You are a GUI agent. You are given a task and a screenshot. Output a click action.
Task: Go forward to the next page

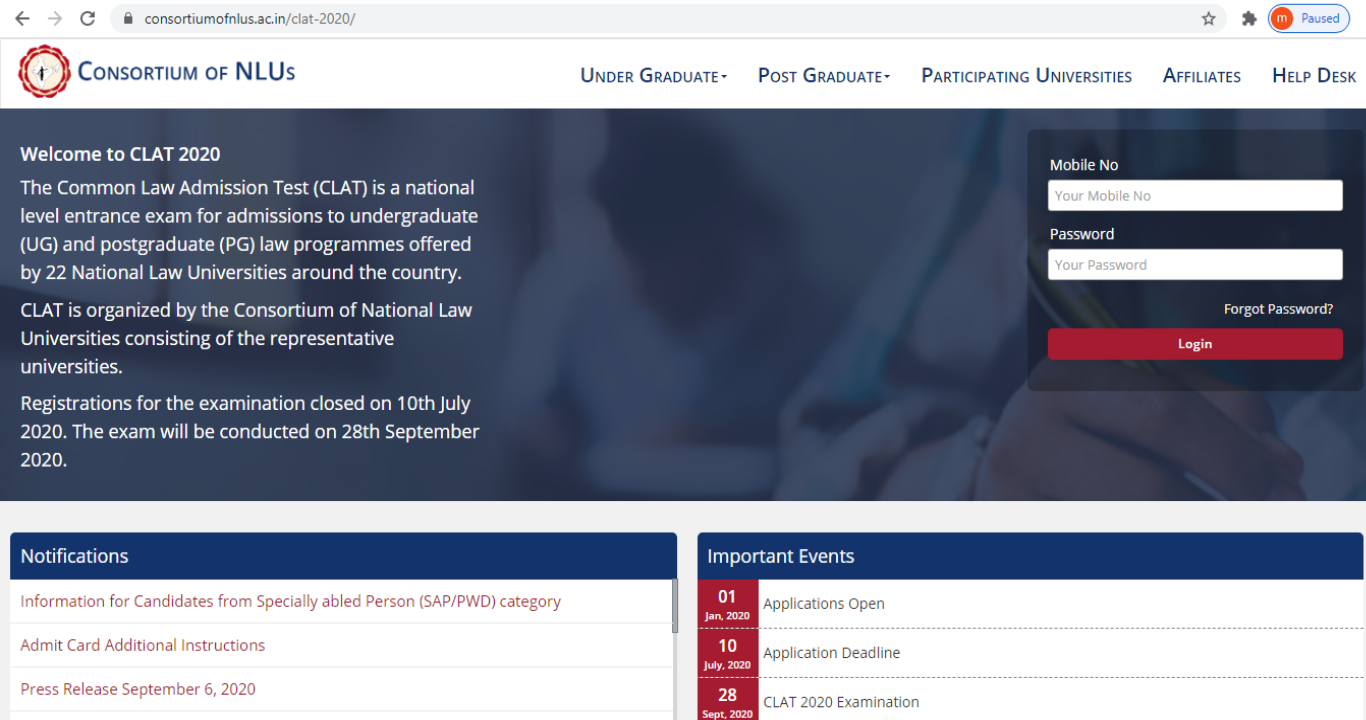55,18
